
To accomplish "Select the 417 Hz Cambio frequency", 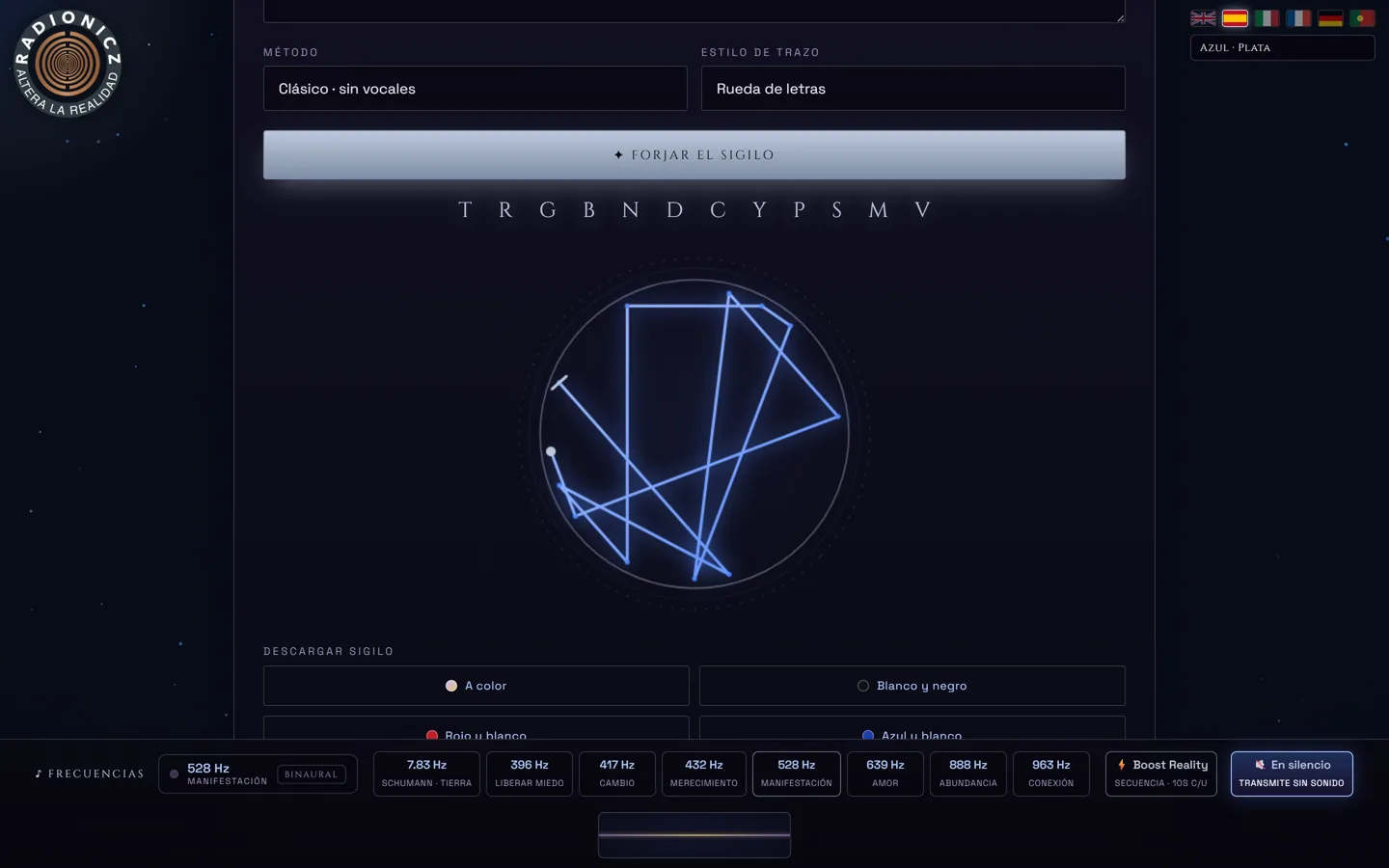I will click(x=616, y=773).
